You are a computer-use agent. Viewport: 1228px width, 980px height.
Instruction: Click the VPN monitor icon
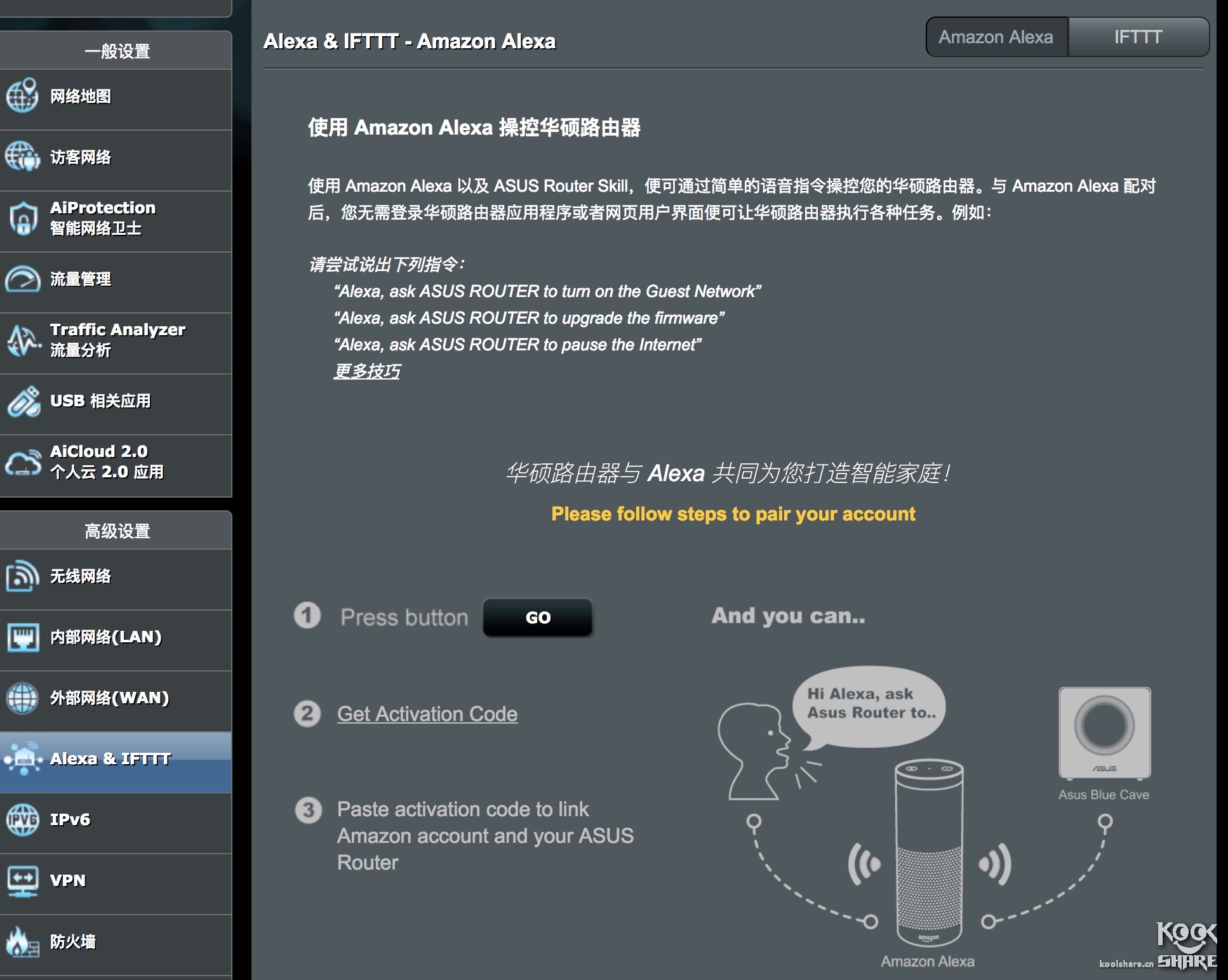coord(23,880)
